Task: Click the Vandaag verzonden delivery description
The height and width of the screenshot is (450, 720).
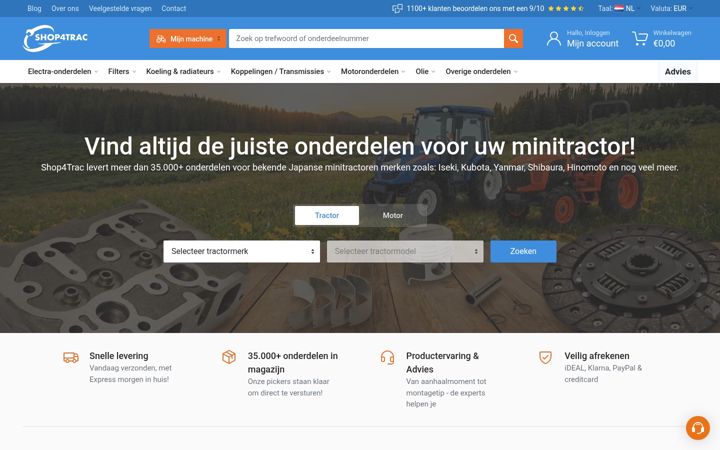Action: coord(130,374)
